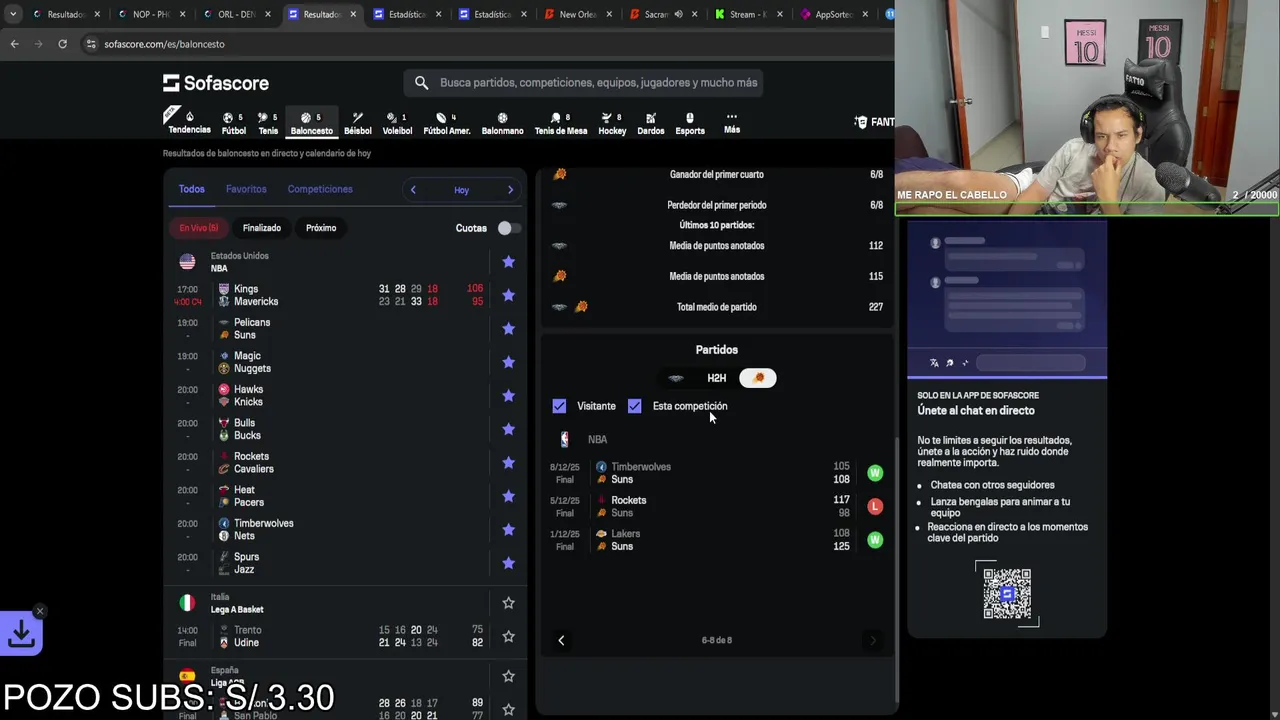Open the Hoy date picker
The width and height of the screenshot is (1280, 720).
(461, 190)
